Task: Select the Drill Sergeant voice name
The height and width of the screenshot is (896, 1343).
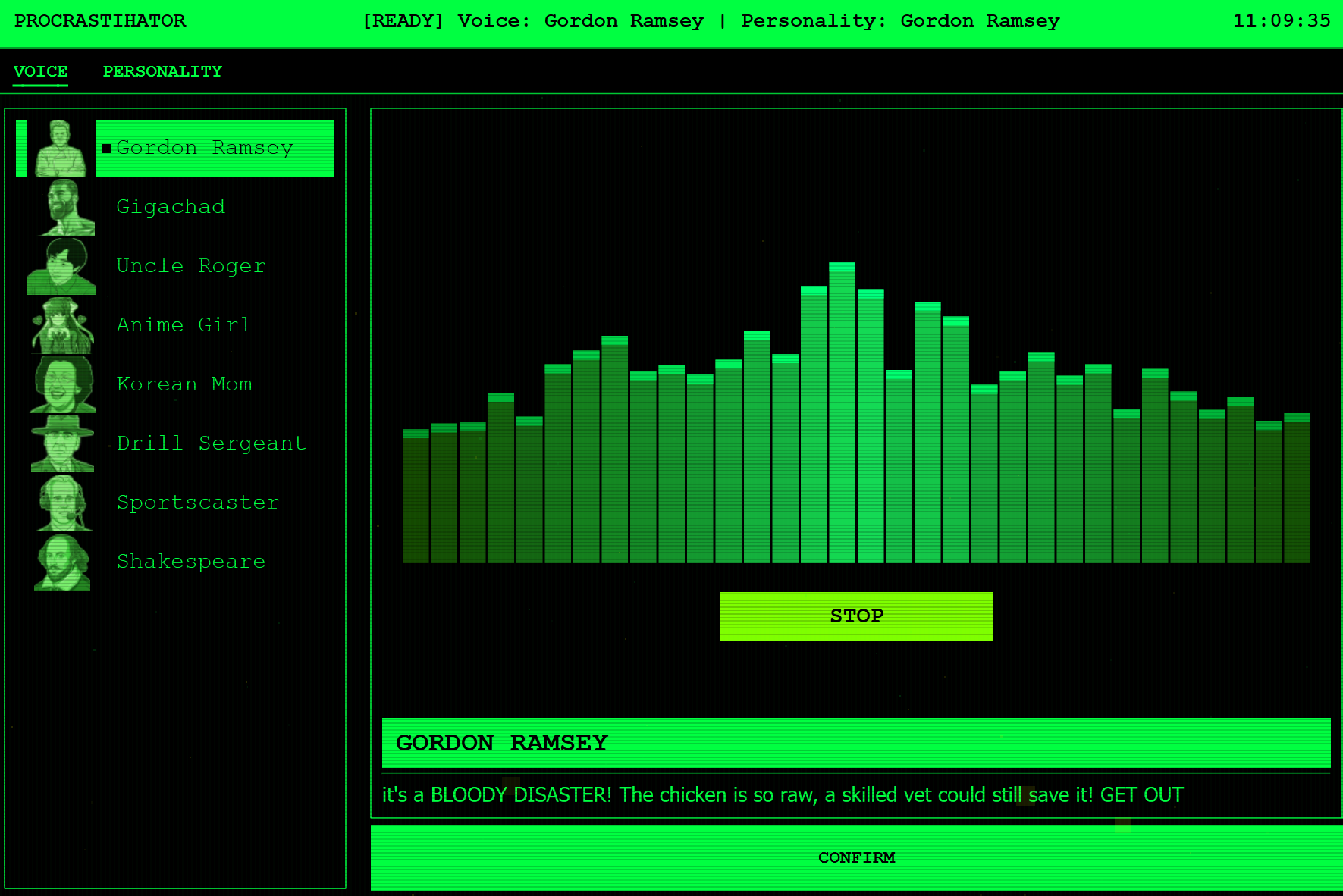Action: 212,443
